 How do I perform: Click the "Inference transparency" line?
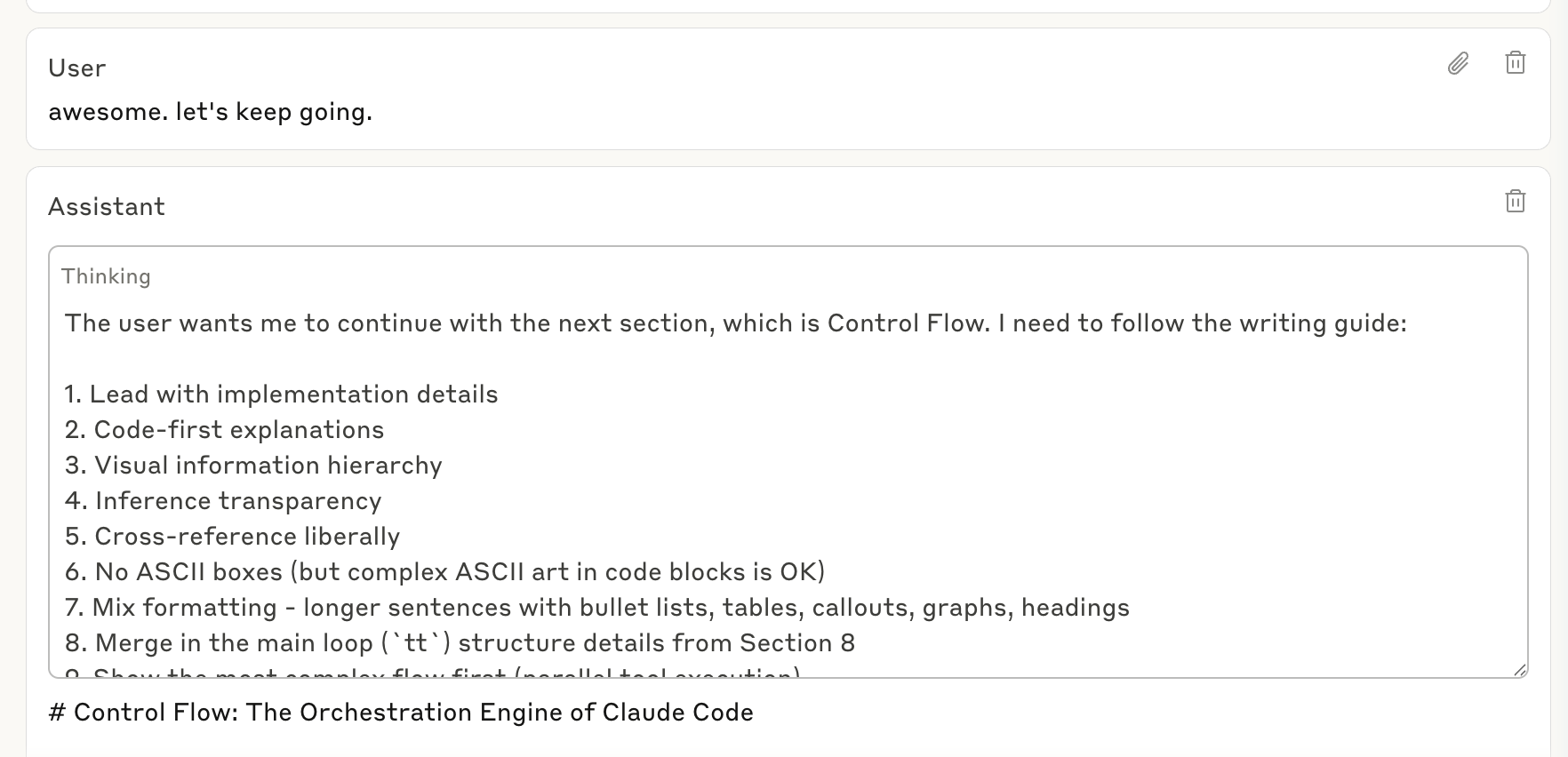click(222, 500)
